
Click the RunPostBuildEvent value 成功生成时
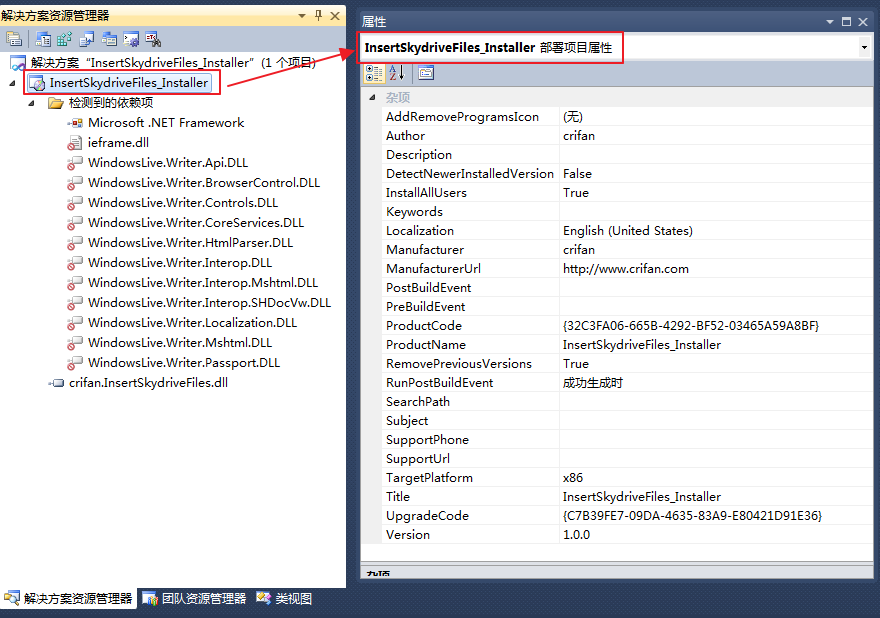click(x=593, y=383)
